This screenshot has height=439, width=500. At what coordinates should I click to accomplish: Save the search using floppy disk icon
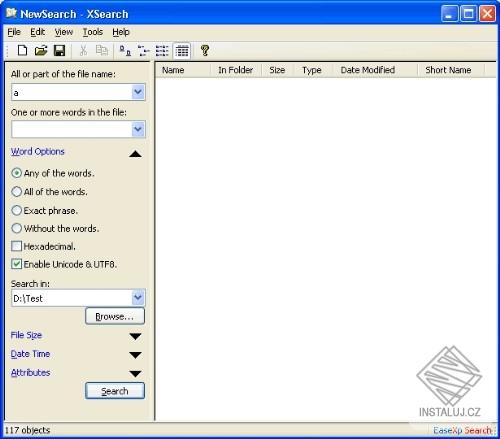click(60, 51)
